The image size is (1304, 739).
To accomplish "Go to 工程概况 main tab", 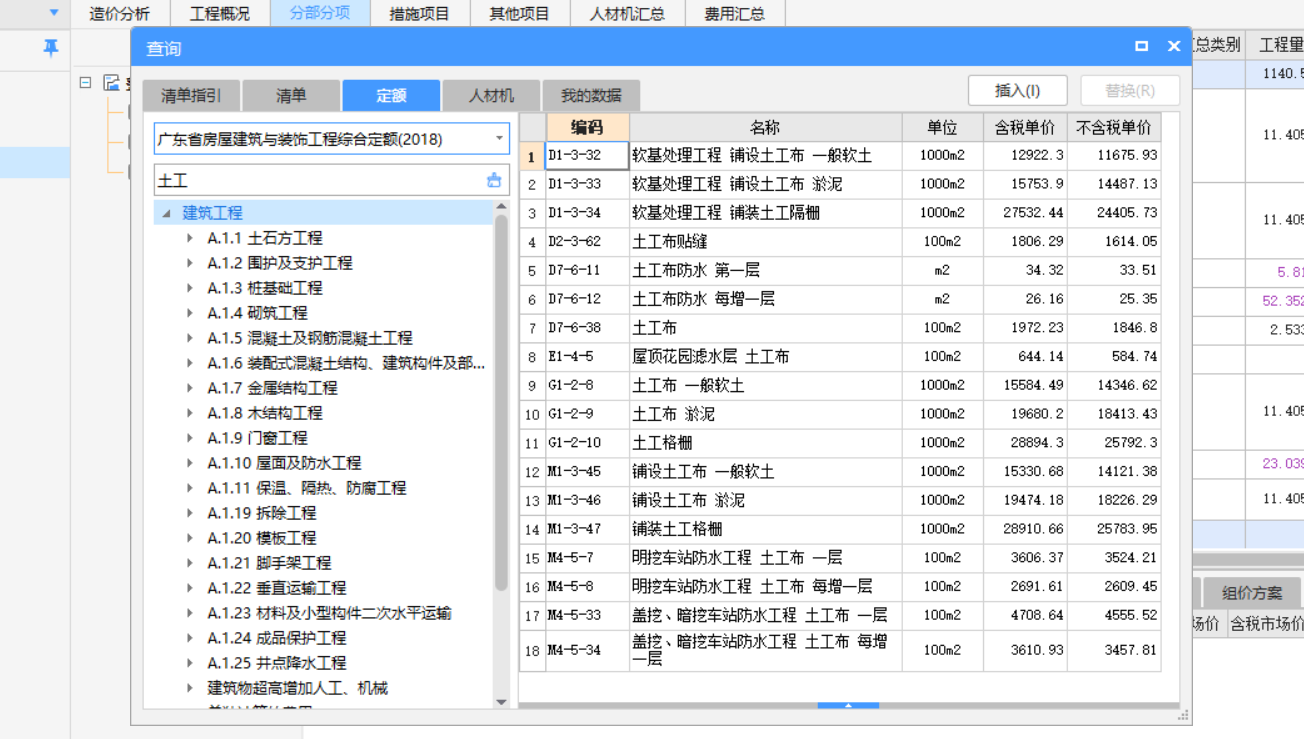I will point(220,13).
